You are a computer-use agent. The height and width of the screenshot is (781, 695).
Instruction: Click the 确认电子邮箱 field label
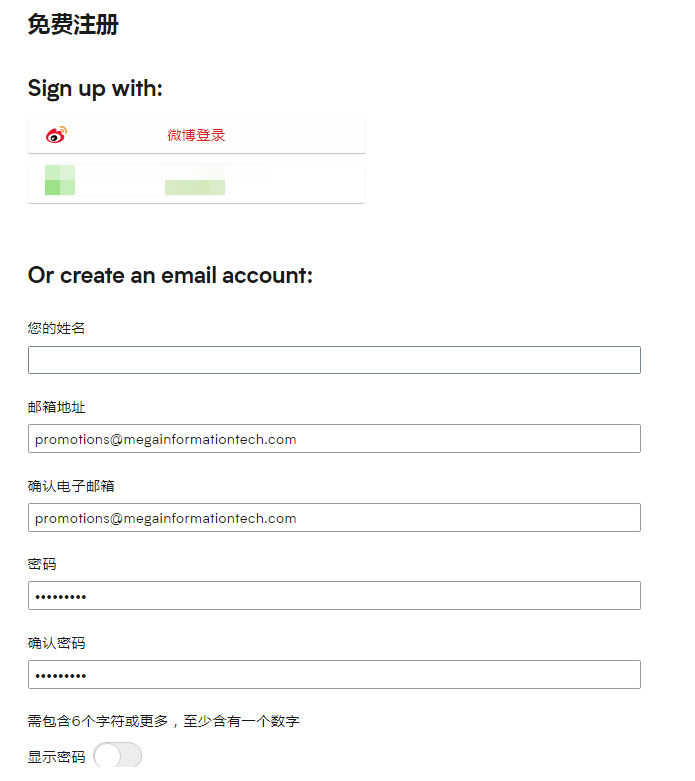click(71, 486)
